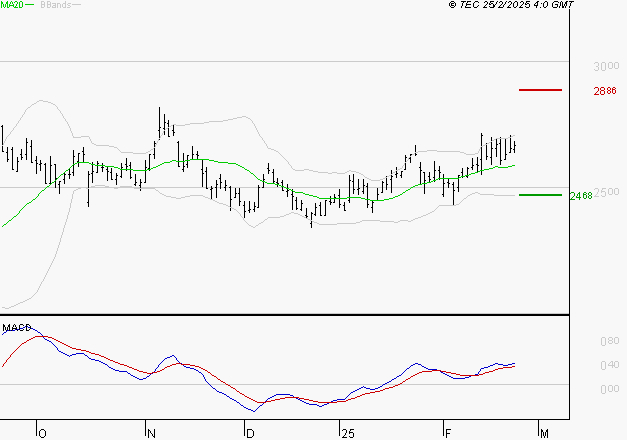This screenshot has width=627, height=440.
Task: Click the MA20 legend label
Action: pos(12,5)
